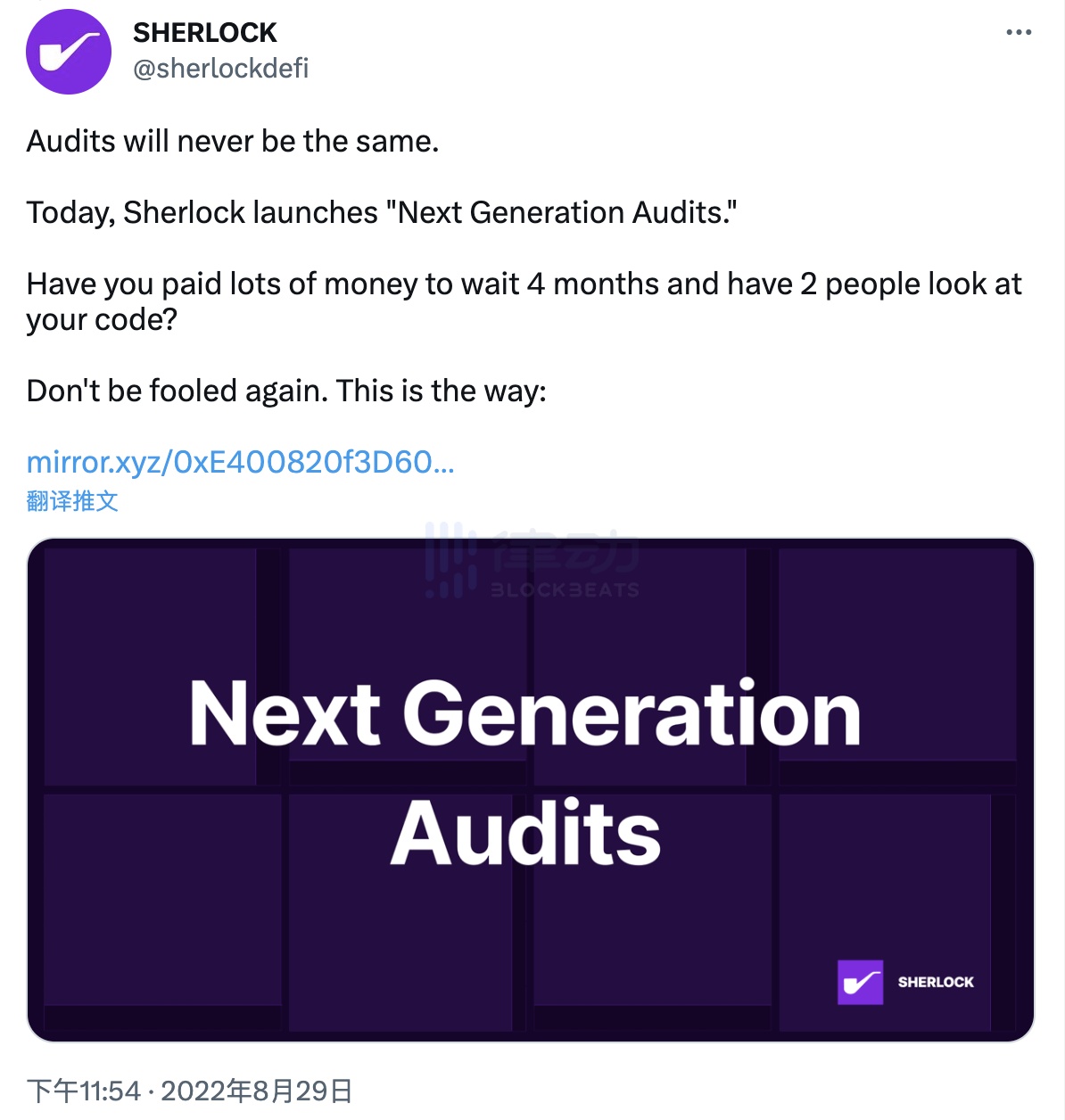Click the 下午11:54 timestamp
1065x1120 pixels.
[x=84, y=1091]
